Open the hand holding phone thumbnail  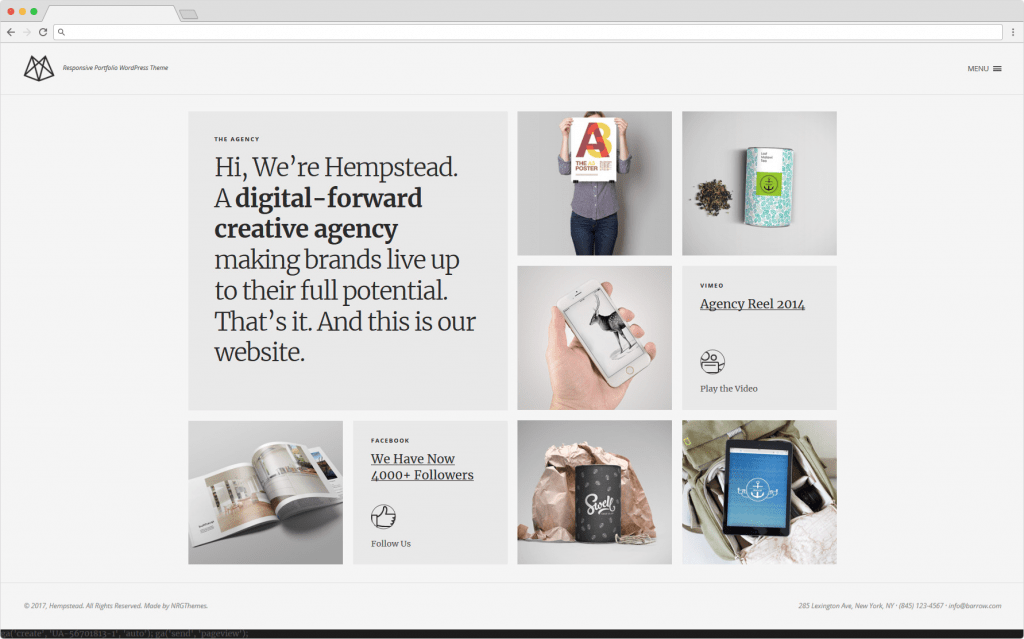[x=594, y=338]
